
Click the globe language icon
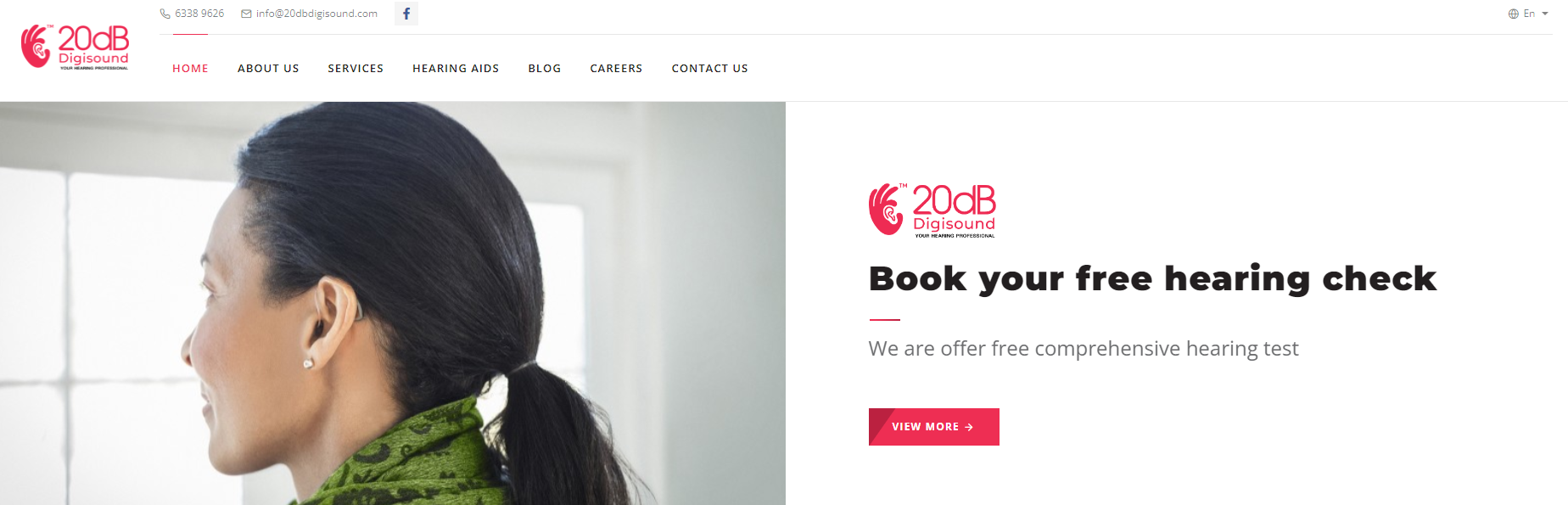(x=1513, y=14)
